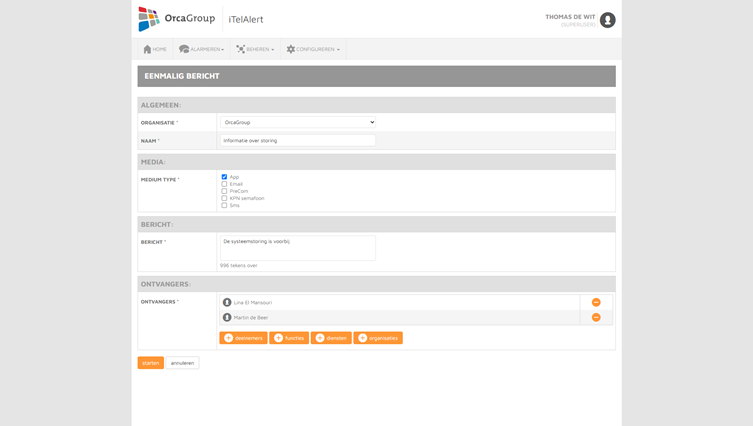Click the '996 tekens over' counter
The image size is (753, 426).
pyautogui.click(x=239, y=265)
